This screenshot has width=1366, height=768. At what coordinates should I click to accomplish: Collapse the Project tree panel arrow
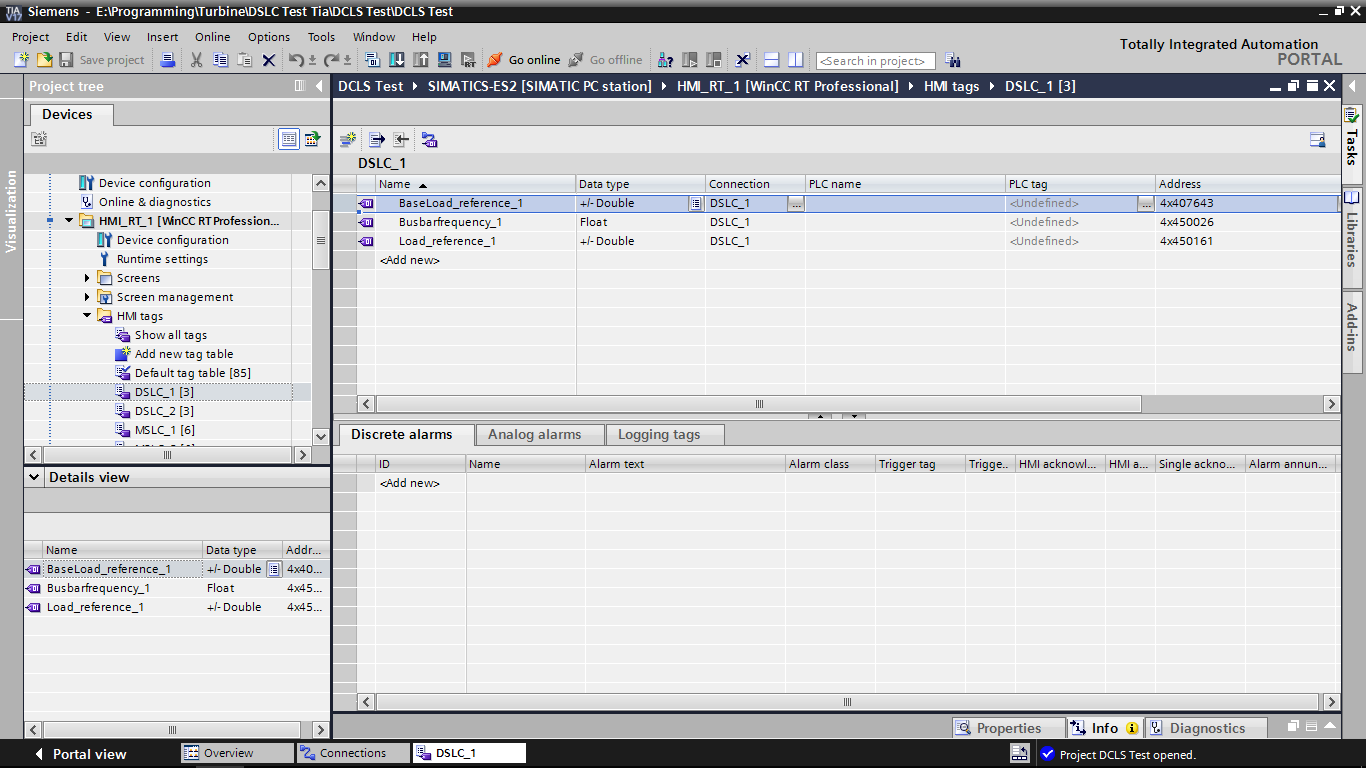click(x=319, y=86)
